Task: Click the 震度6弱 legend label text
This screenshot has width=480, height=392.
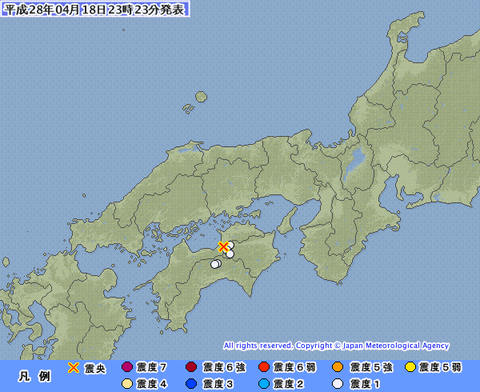Action: click(x=295, y=368)
